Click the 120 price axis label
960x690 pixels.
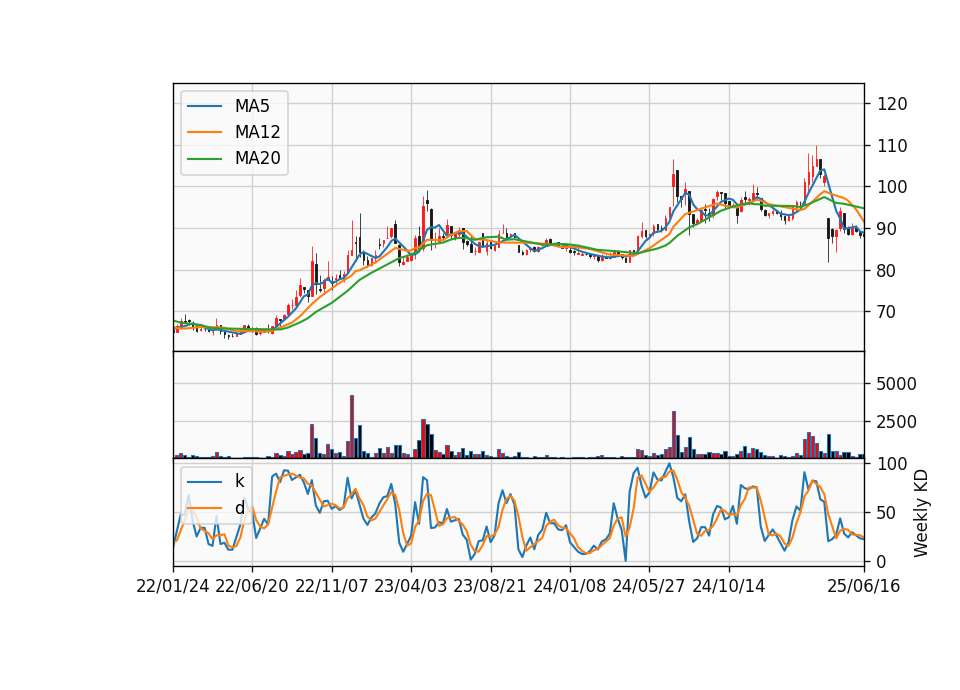point(892,104)
